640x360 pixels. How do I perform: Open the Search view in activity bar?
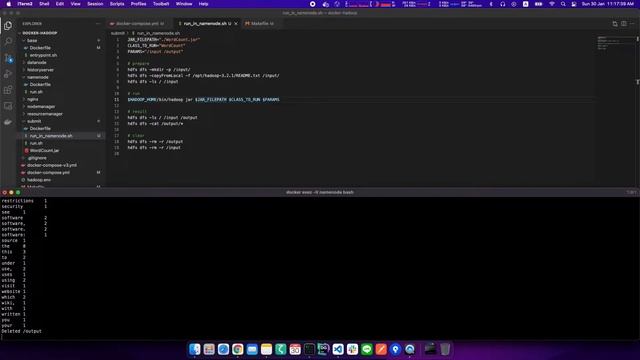click(8, 42)
